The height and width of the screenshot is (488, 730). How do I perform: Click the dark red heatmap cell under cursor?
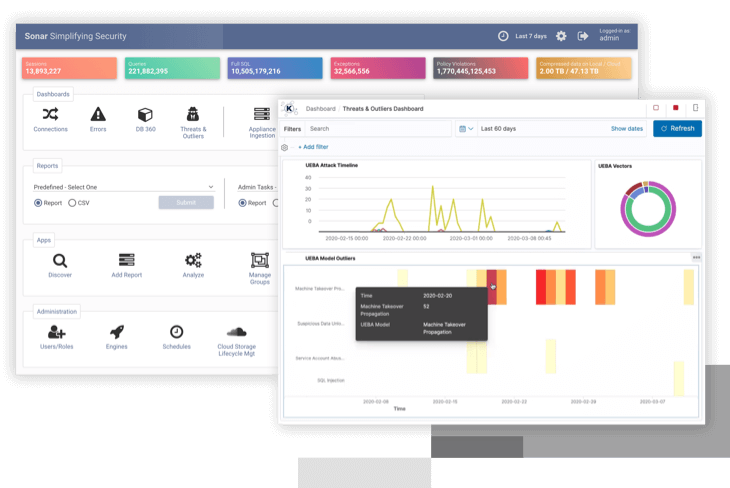tap(492, 287)
